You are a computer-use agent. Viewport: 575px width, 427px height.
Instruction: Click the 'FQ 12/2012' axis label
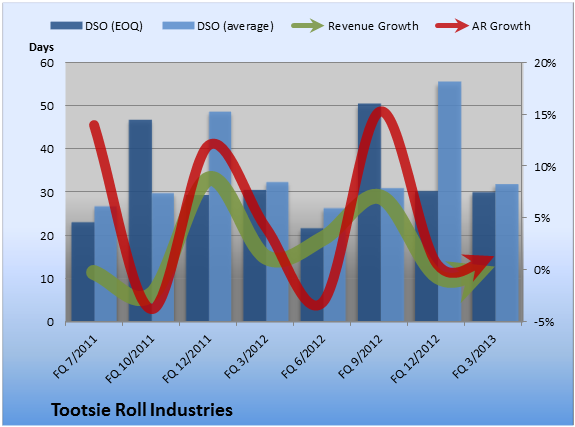[415, 360]
